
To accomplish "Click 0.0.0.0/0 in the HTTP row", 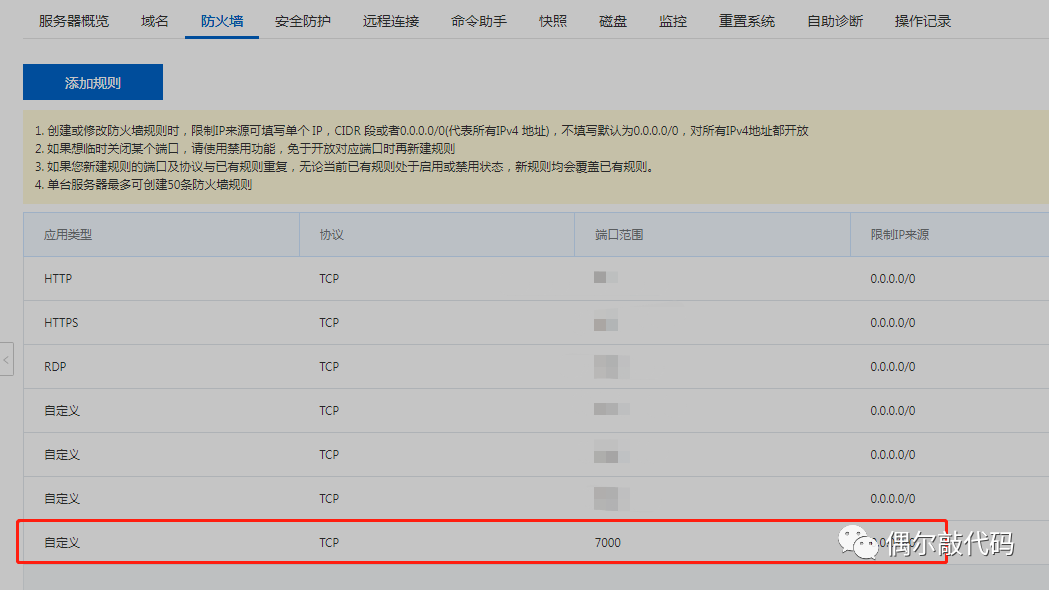I will (892, 278).
